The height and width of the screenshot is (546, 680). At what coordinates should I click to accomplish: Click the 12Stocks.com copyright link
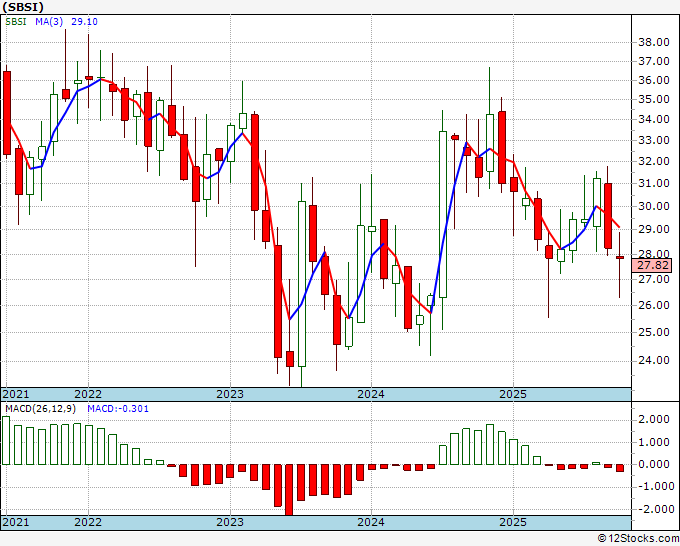[x=639, y=539]
